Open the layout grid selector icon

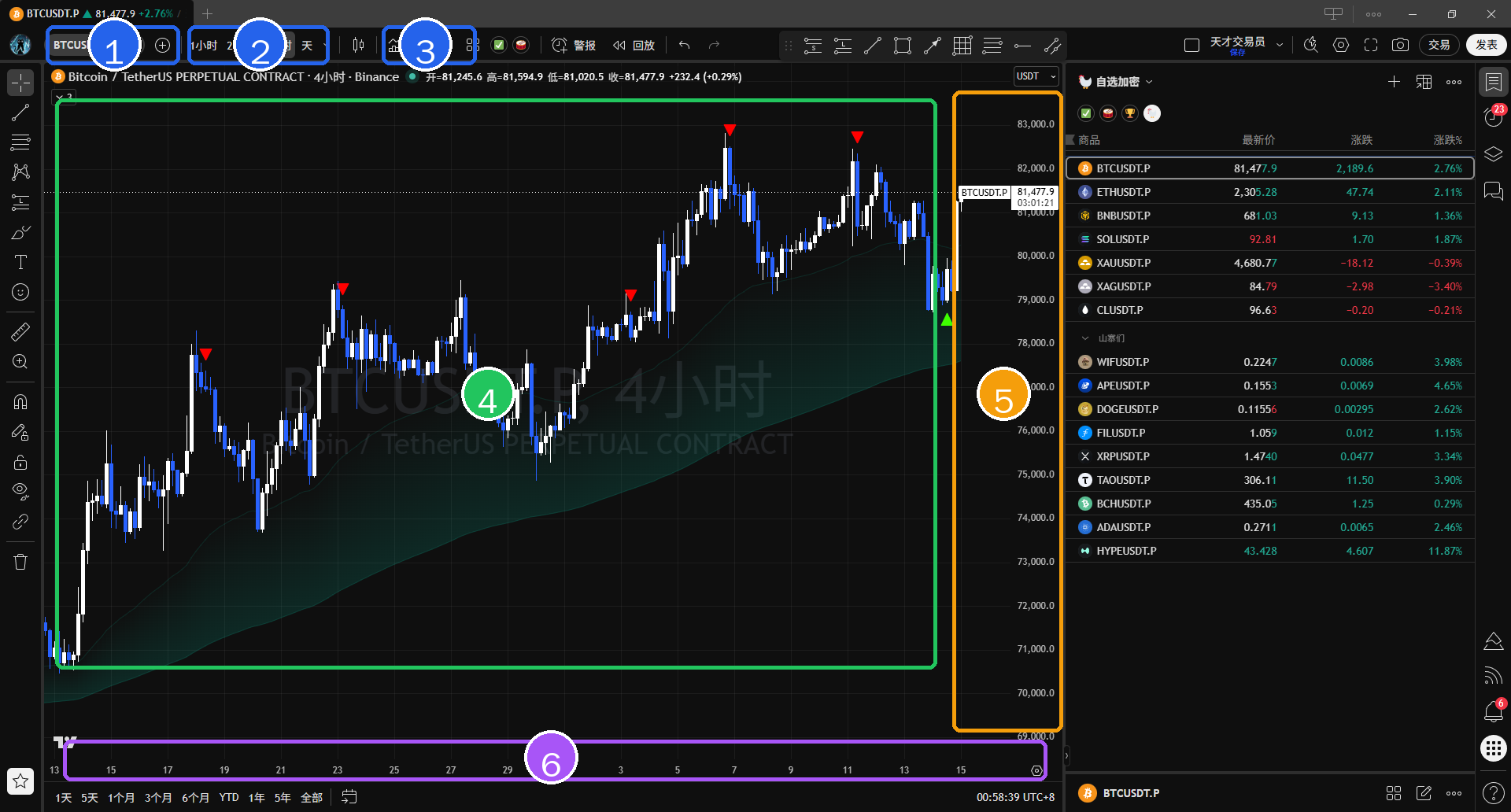[472, 45]
